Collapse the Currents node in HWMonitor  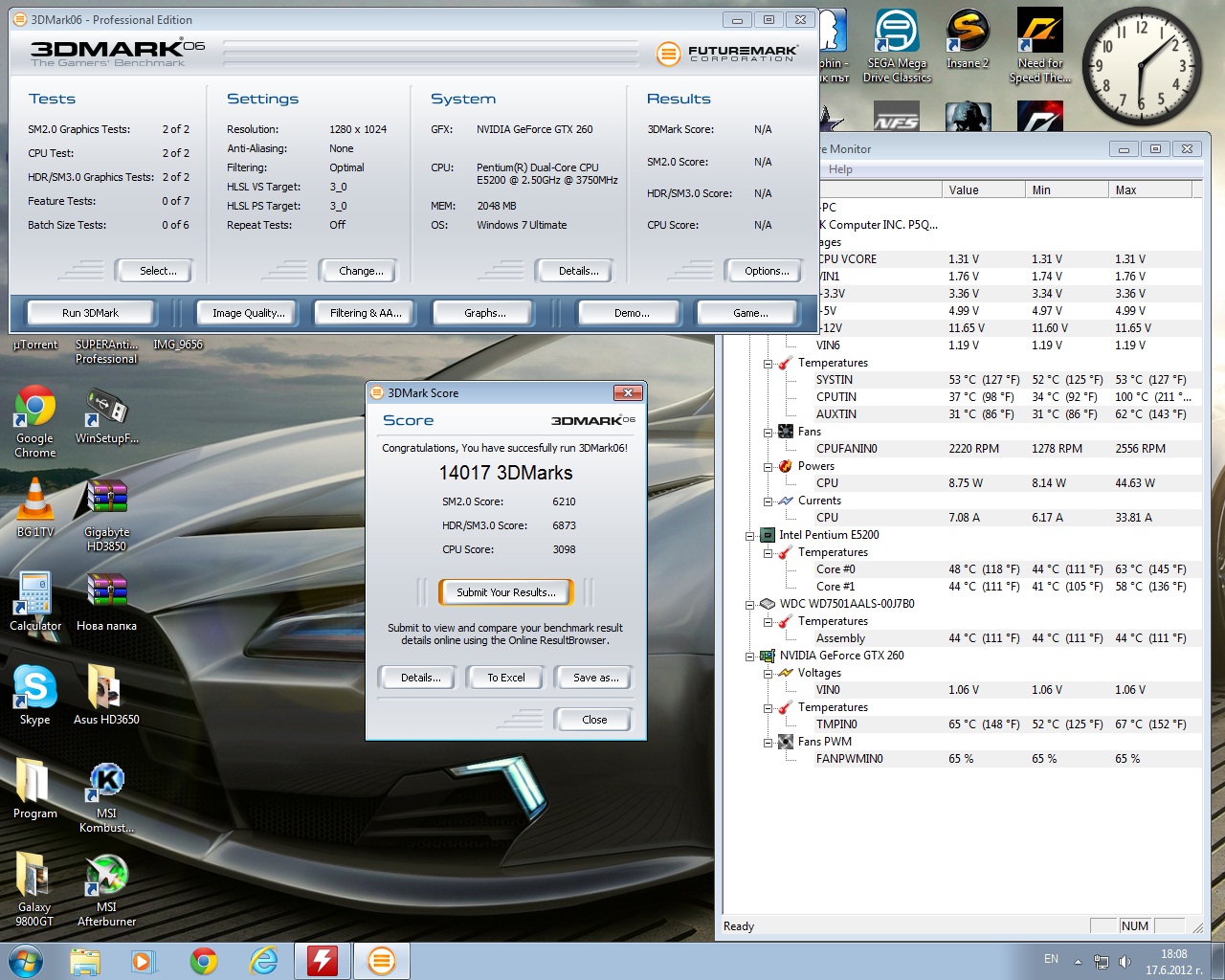pos(768,501)
